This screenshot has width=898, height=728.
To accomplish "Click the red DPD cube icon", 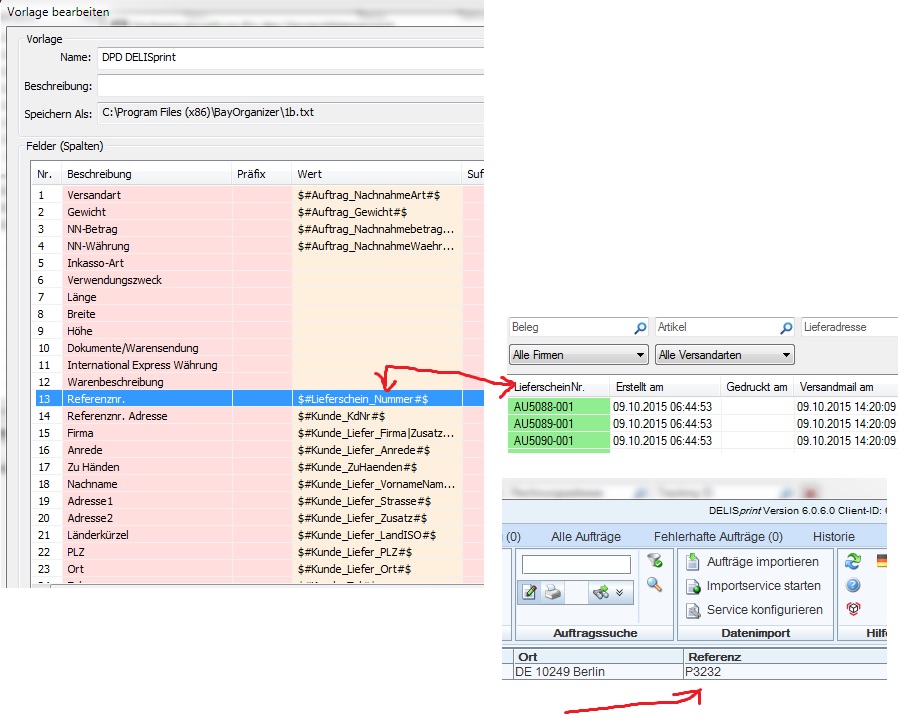I will [853, 609].
